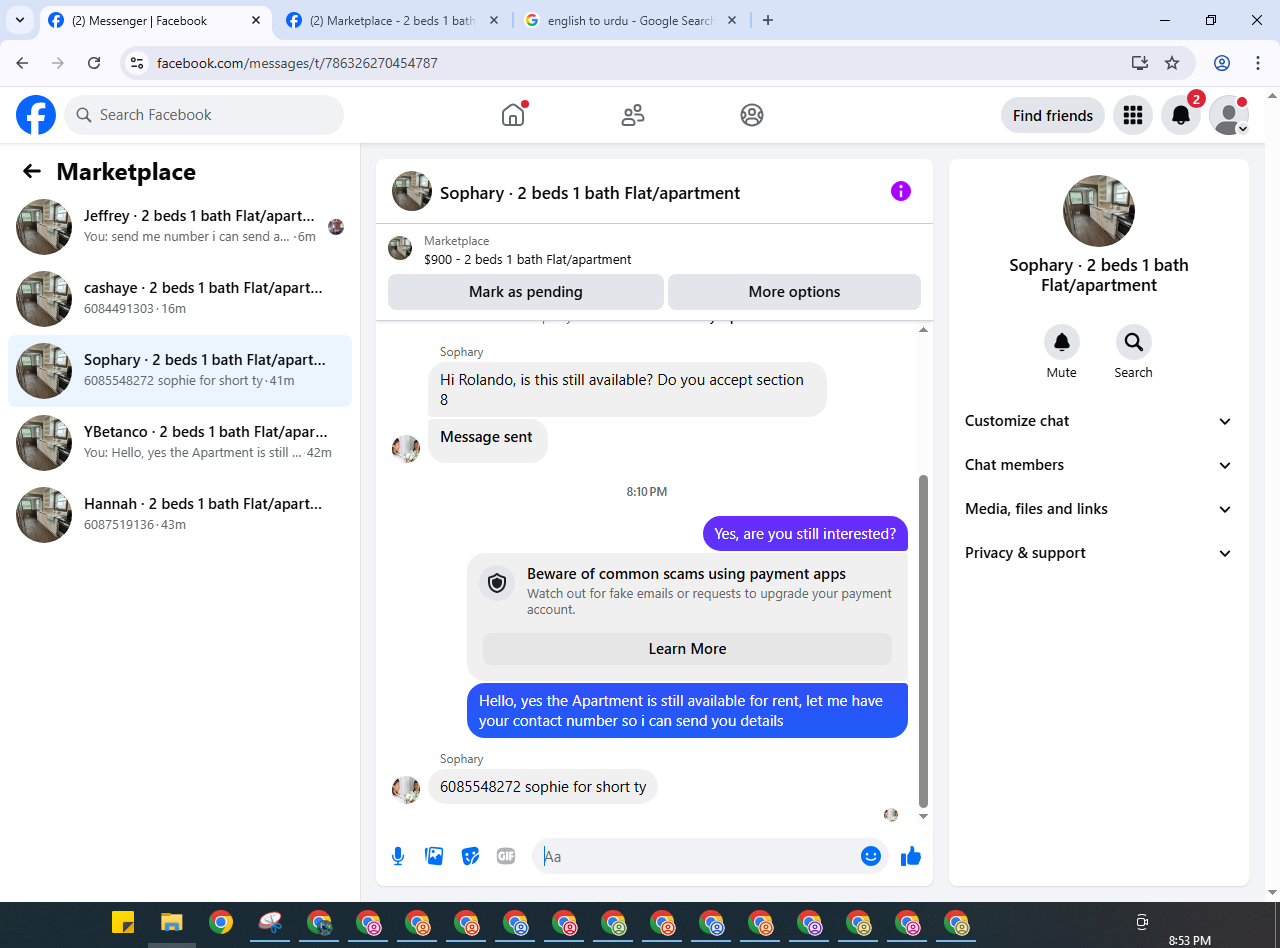Open the Home feed icon
The image size is (1280, 948).
513,115
